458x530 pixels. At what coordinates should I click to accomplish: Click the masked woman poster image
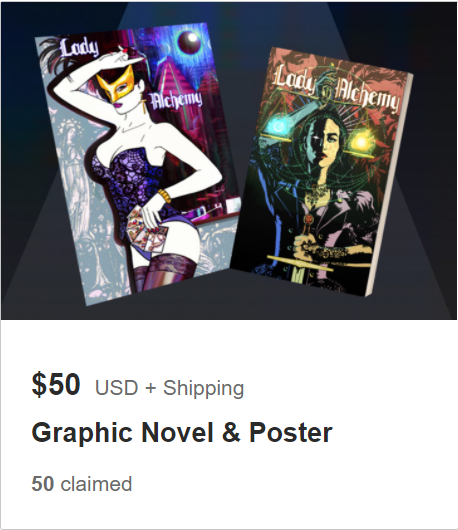137,164
